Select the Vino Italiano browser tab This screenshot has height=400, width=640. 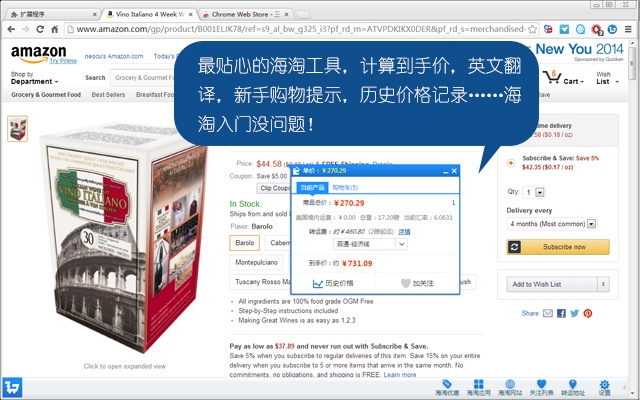[x=149, y=14]
